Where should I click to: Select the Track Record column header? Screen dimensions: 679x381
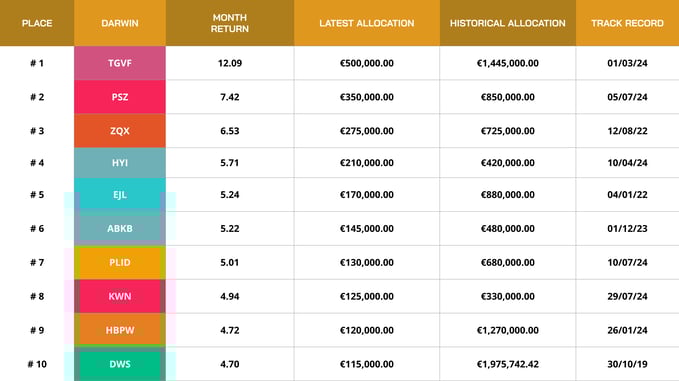tap(627, 23)
